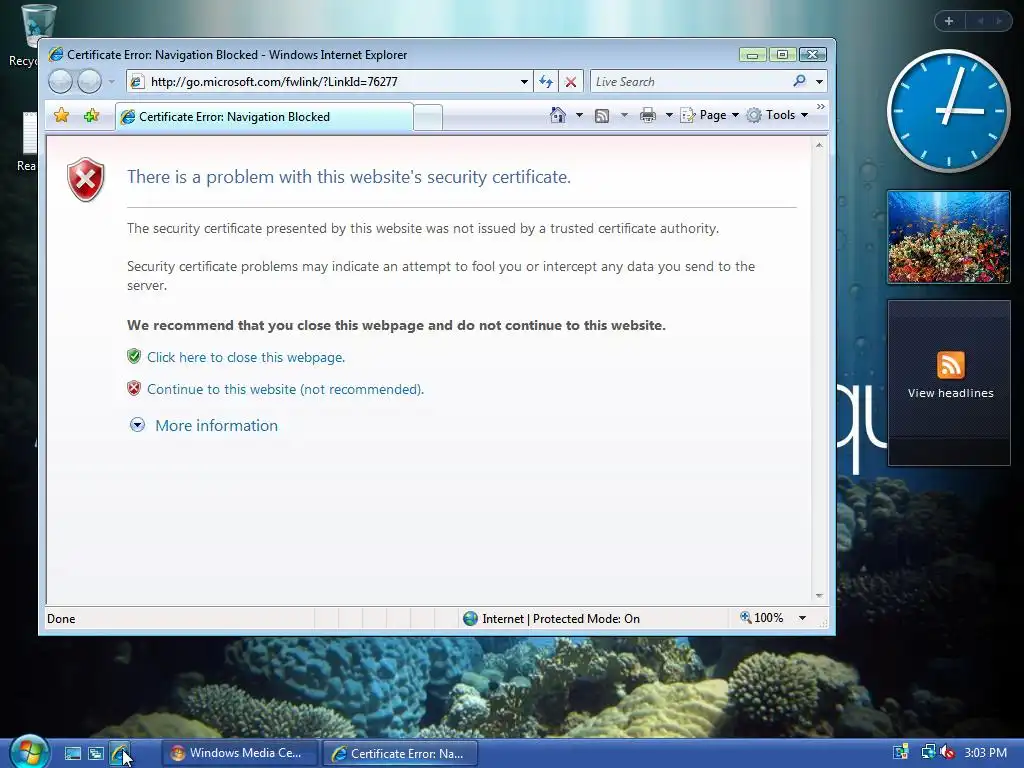Viewport: 1024px width, 768px height.
Task: Click the Add to Favorites icon
Action: [91, 116]
